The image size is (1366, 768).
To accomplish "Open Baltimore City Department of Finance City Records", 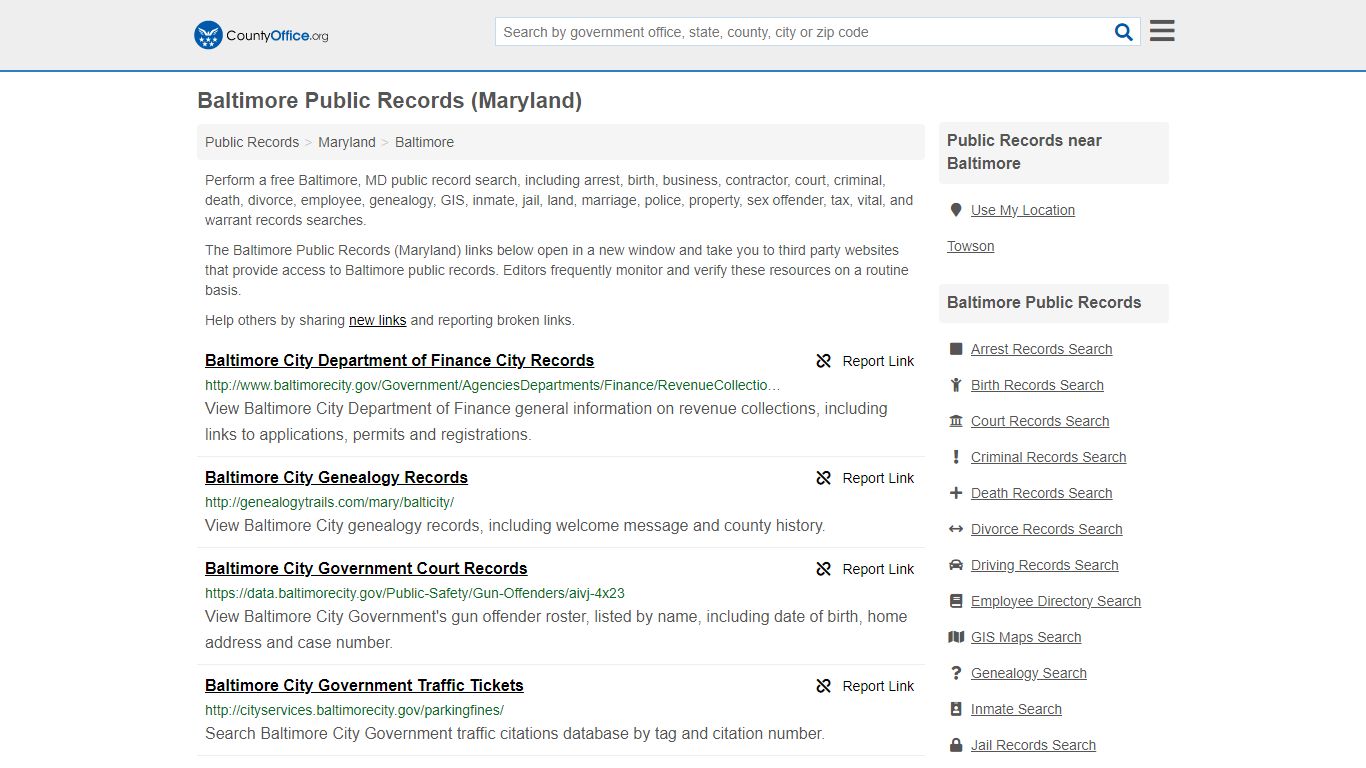I will pyautogui.click(x=399, y=360).
